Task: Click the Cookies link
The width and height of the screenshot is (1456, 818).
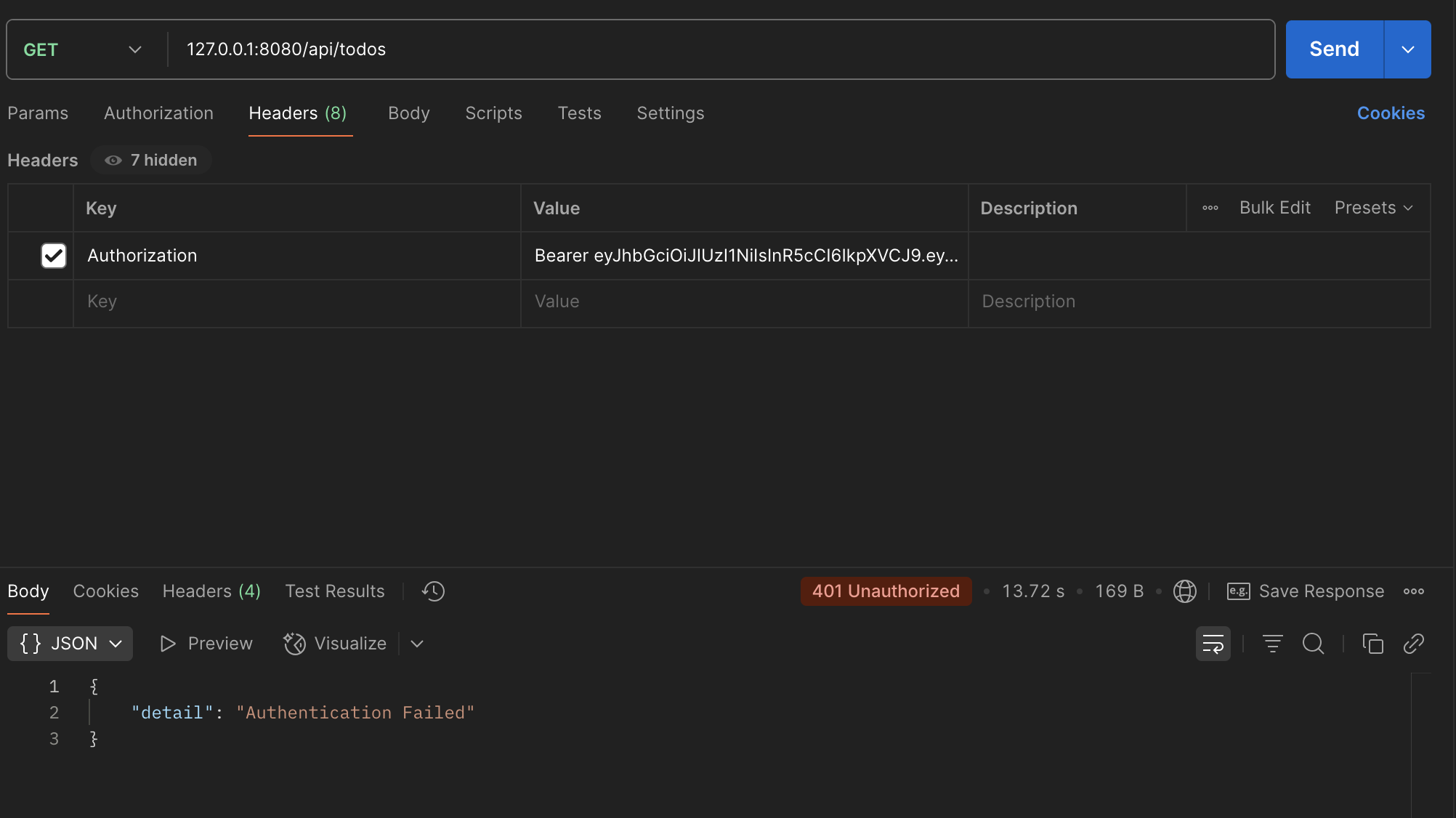Action: click(1391, 113)
